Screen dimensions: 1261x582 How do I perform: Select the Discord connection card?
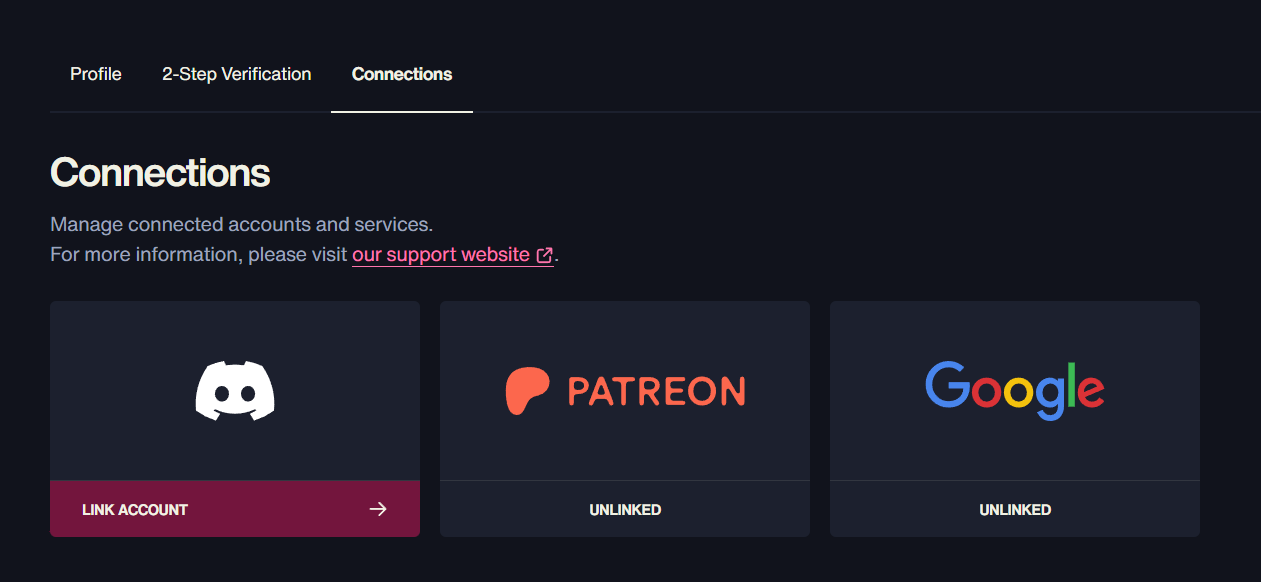[235, 419]
